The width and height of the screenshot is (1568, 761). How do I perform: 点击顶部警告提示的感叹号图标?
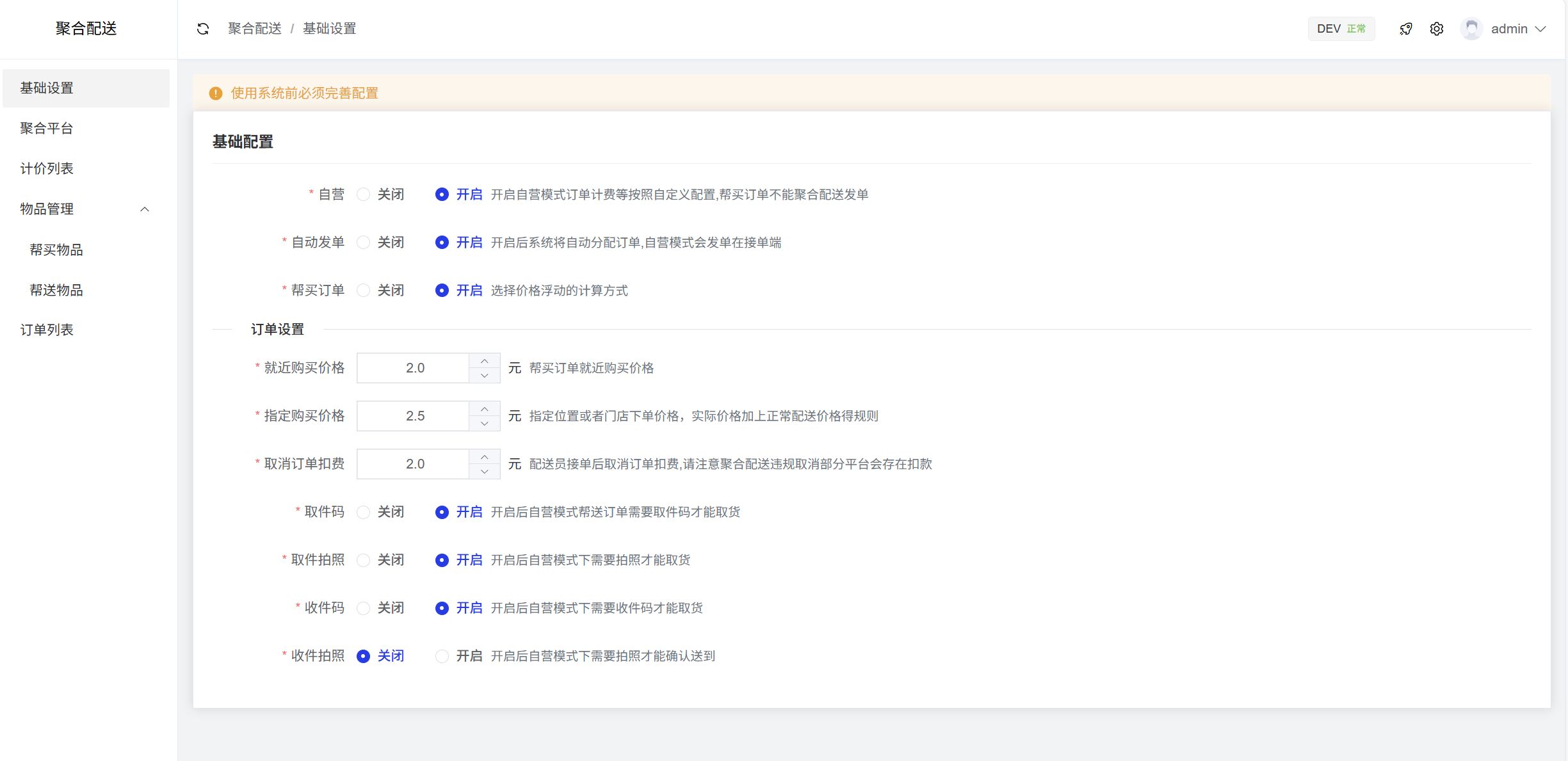pos(216,93)
